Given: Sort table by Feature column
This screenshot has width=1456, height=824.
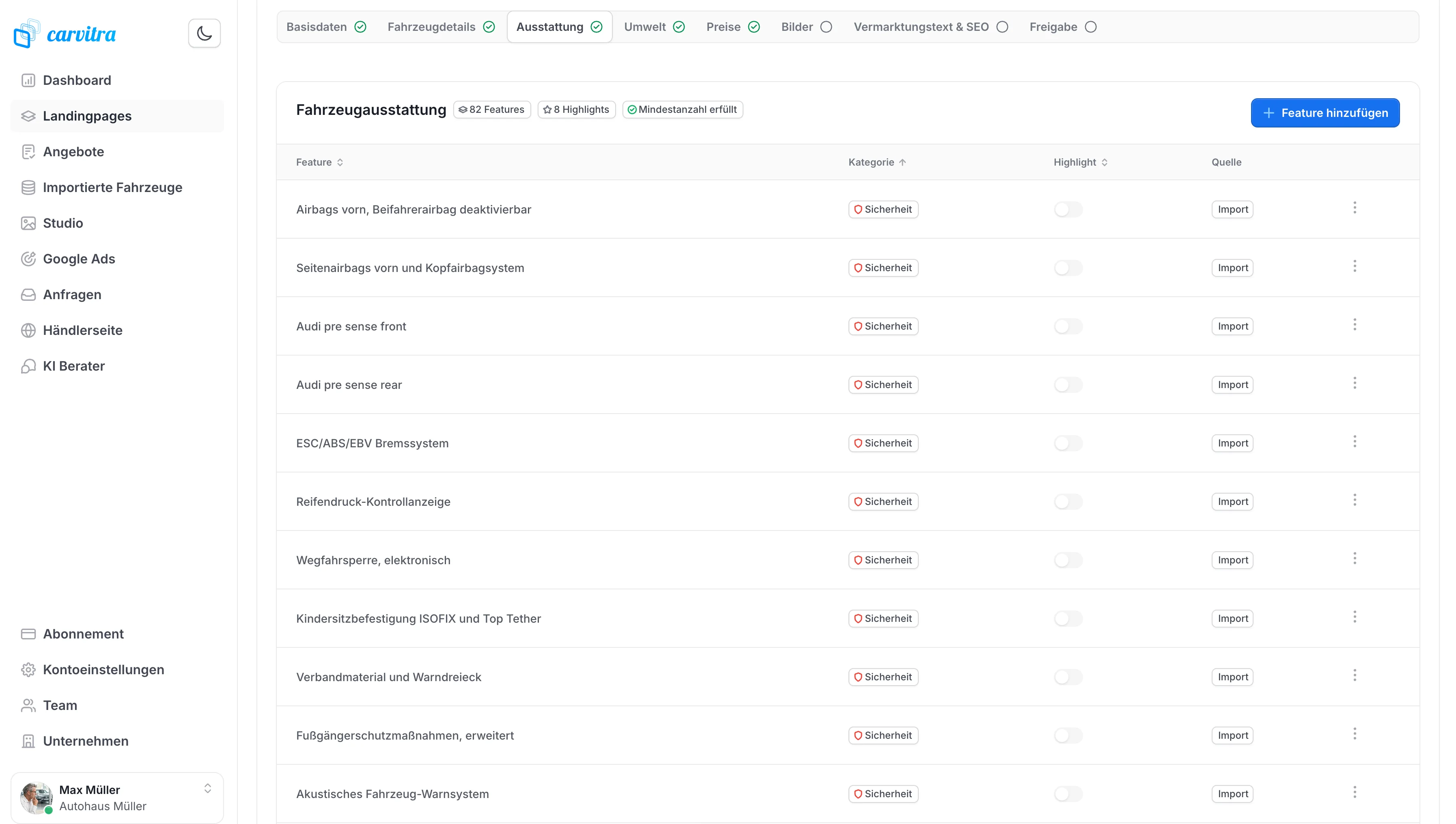Looking at the screenshot, I should [x=320, y=162].
